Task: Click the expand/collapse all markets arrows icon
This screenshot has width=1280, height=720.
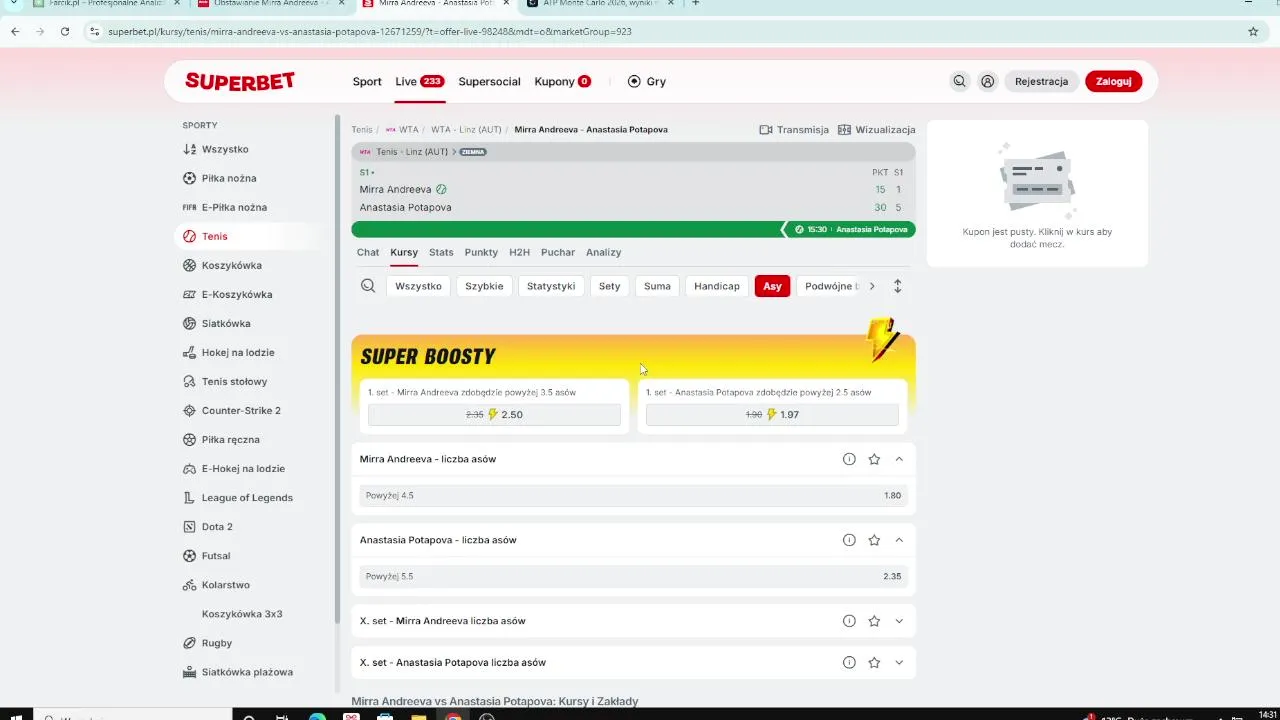Action: pos(897,286)
